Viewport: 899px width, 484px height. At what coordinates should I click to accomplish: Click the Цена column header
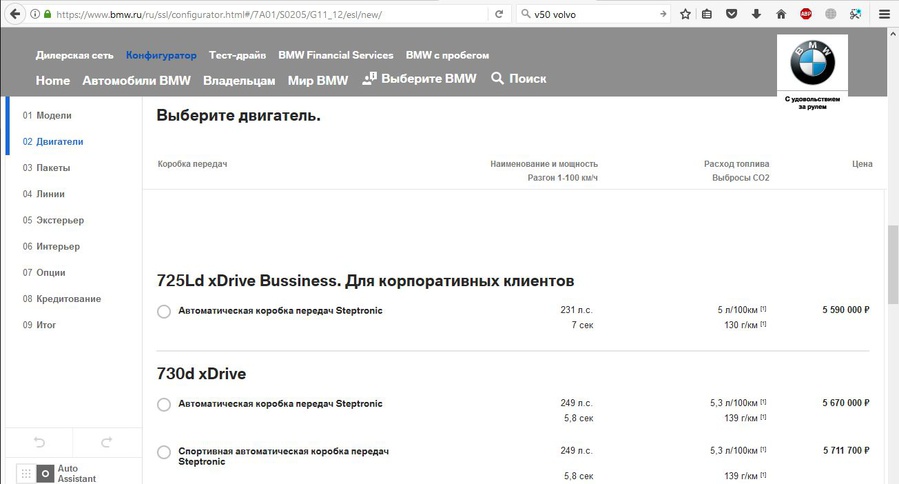click(862, 164)
